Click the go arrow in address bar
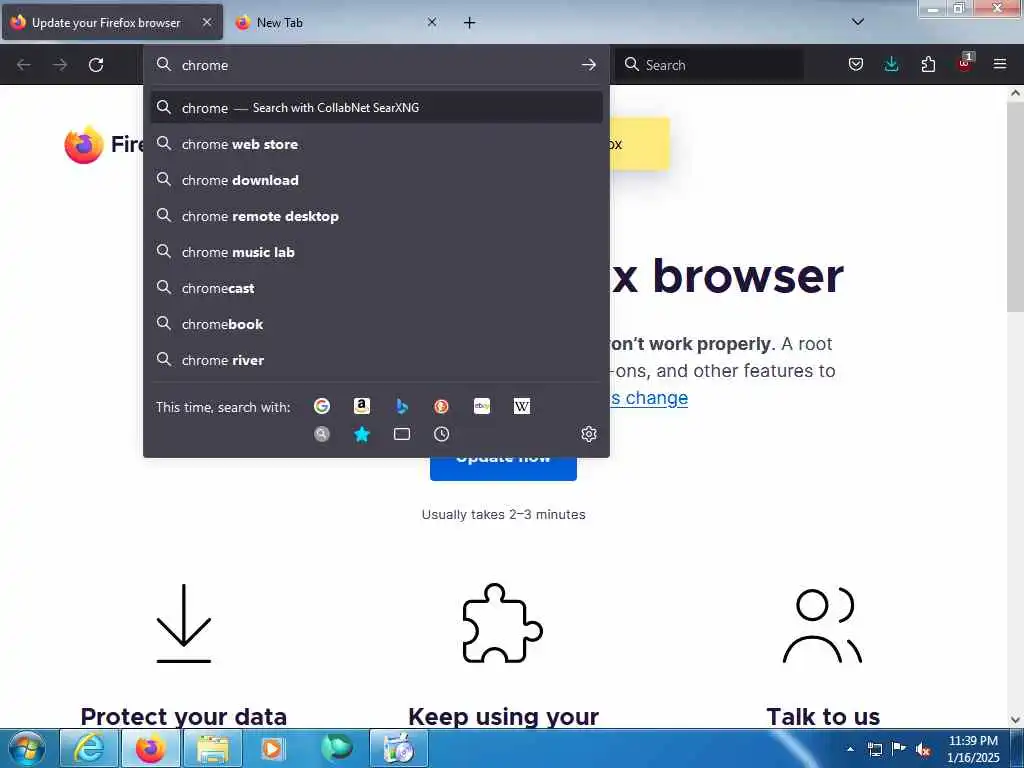 coord(588,65)
